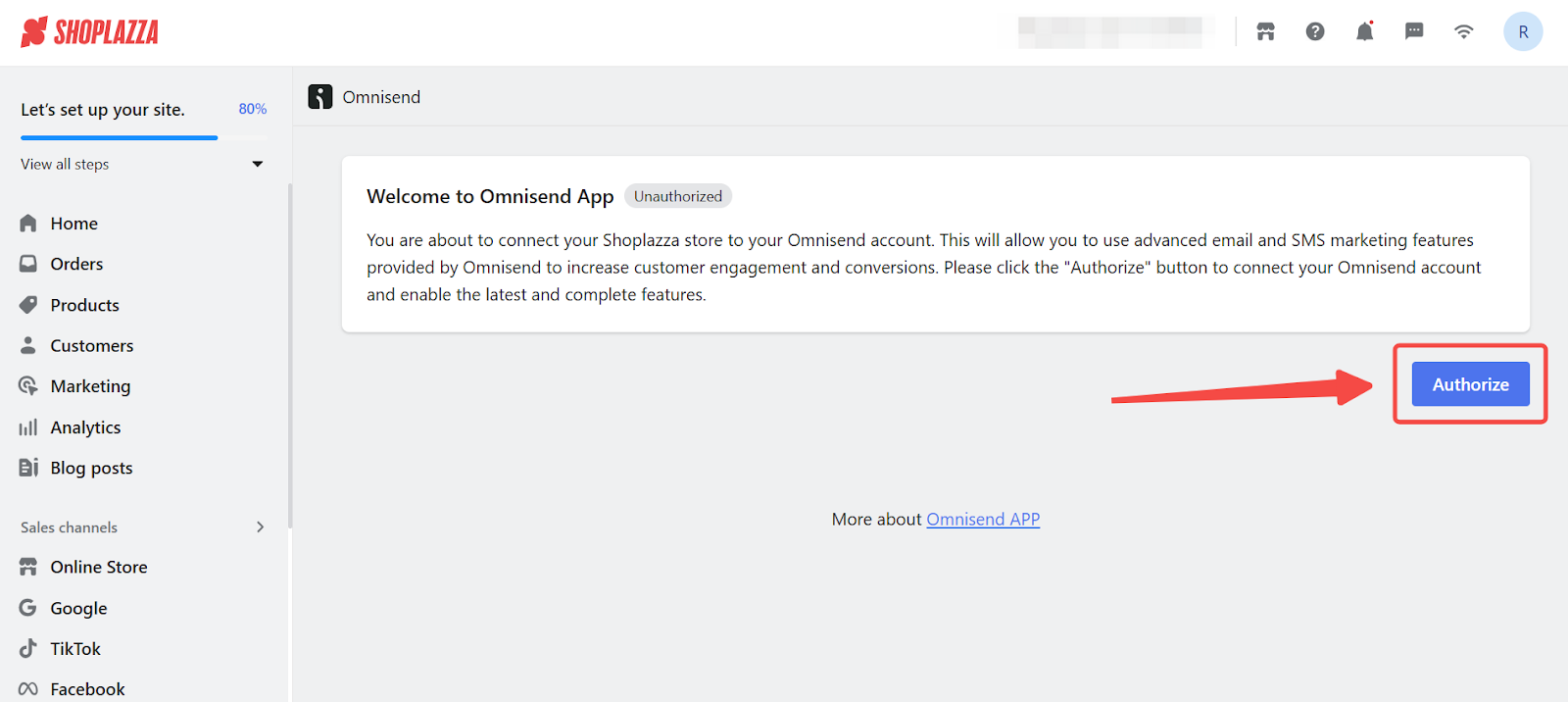
Task: Click the Orders inbox icon
Action: (28, 264)
